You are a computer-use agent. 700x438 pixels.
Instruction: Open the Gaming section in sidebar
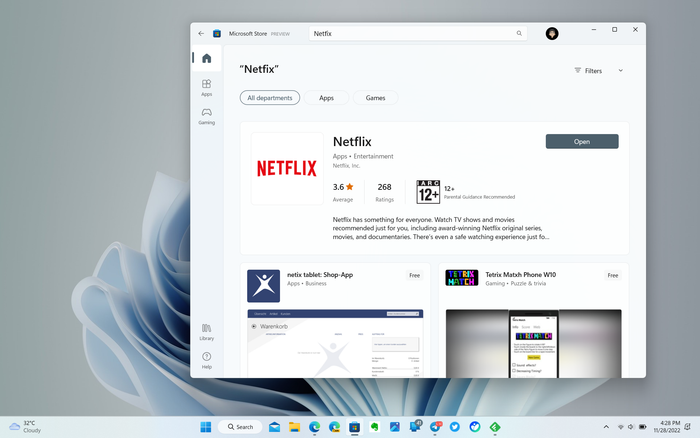click(206, 116)
